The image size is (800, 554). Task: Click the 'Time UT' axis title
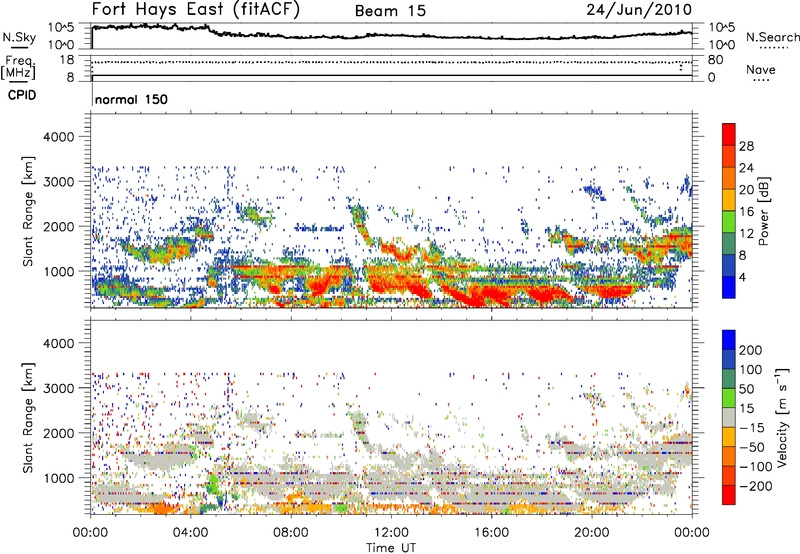tap(391, 547)
